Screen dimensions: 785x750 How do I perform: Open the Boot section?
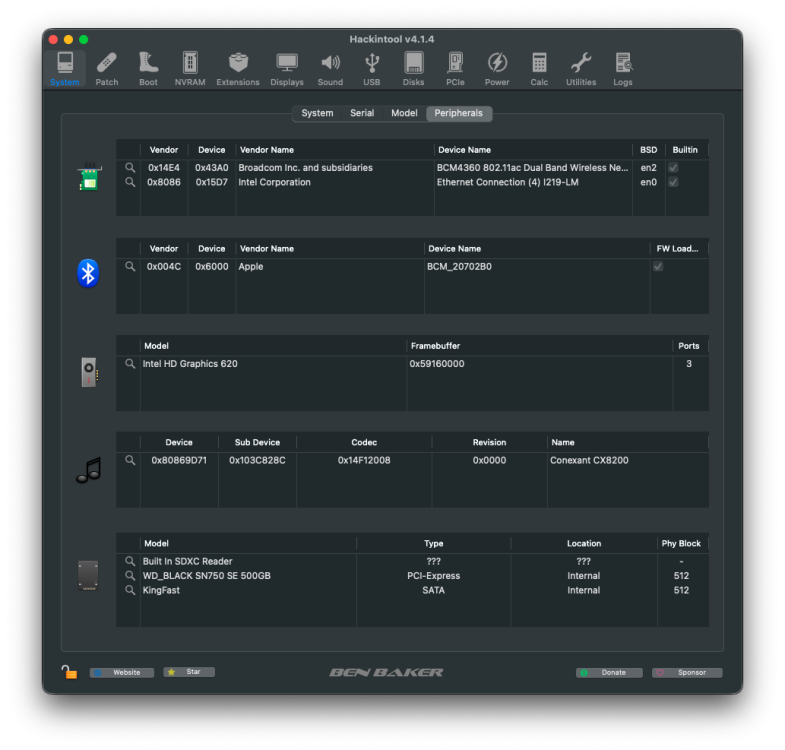[x=148, y=69]
